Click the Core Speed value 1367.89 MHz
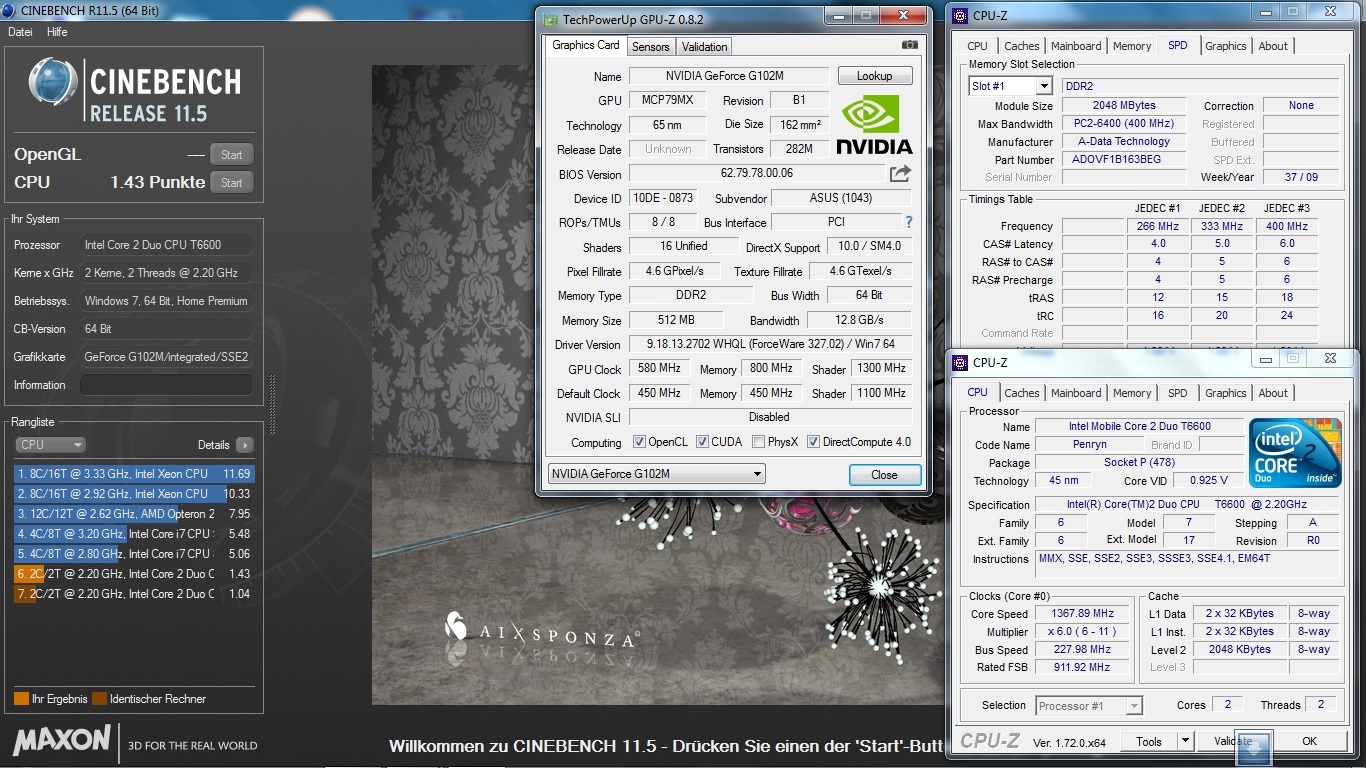Viewport: 1366px width, 768px height. coord(1082,613)
